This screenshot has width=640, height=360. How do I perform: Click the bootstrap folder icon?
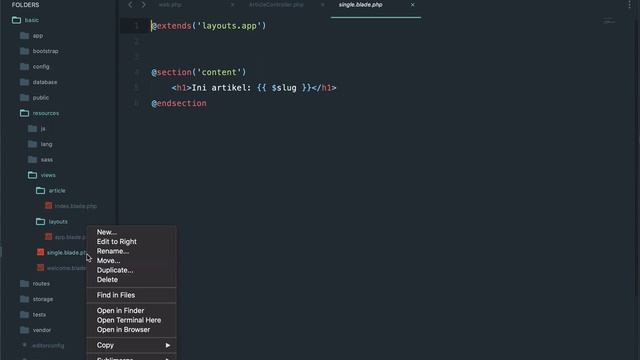24,51
